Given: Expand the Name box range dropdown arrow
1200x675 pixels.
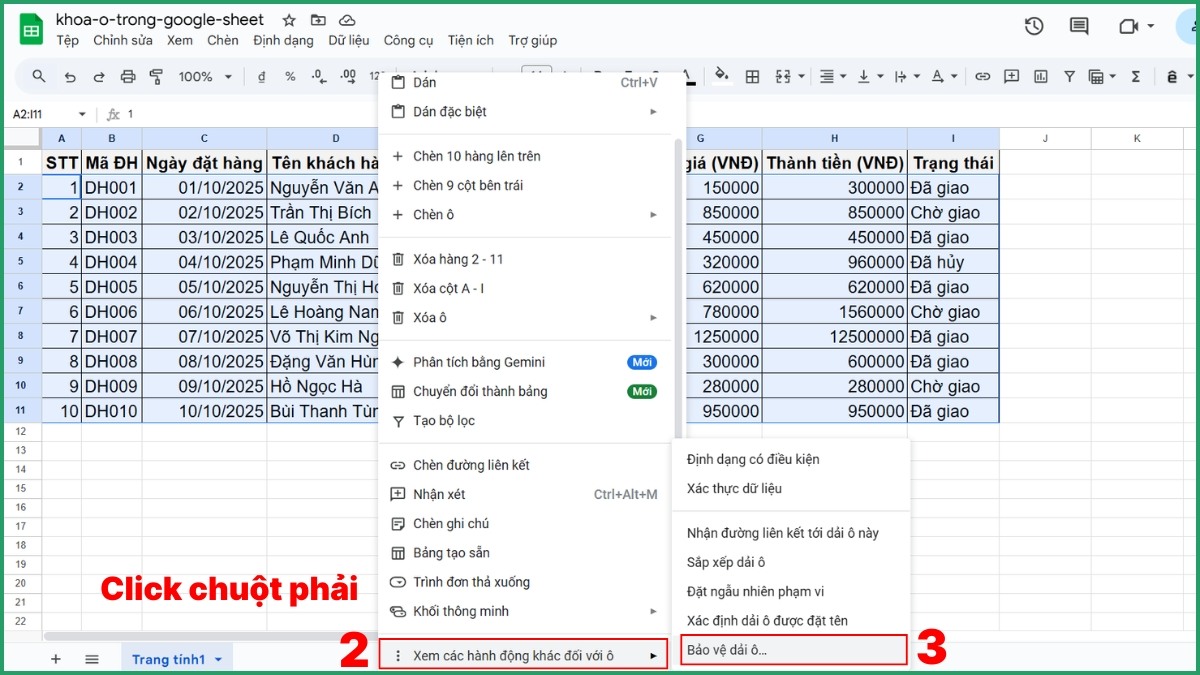Looking at the screenshot, I should 82,114.
